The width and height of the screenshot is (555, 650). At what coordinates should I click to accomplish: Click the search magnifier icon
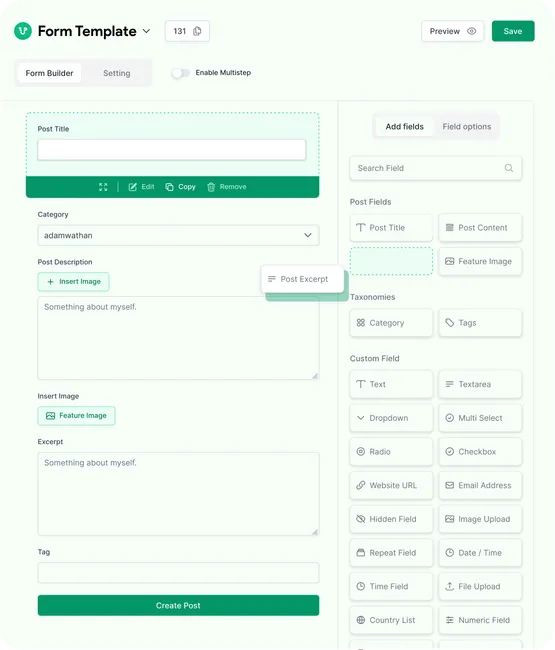(509, 168)
